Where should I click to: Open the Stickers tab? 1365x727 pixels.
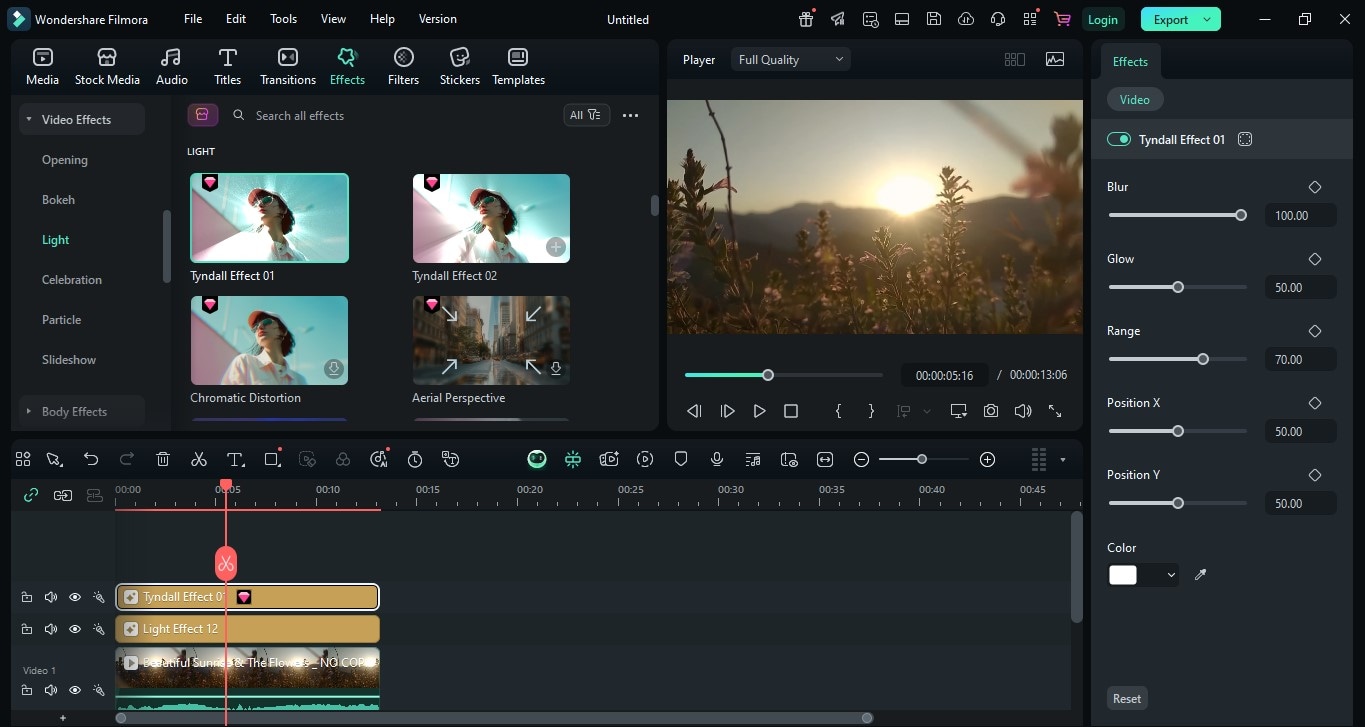click(x=460, y=67)
